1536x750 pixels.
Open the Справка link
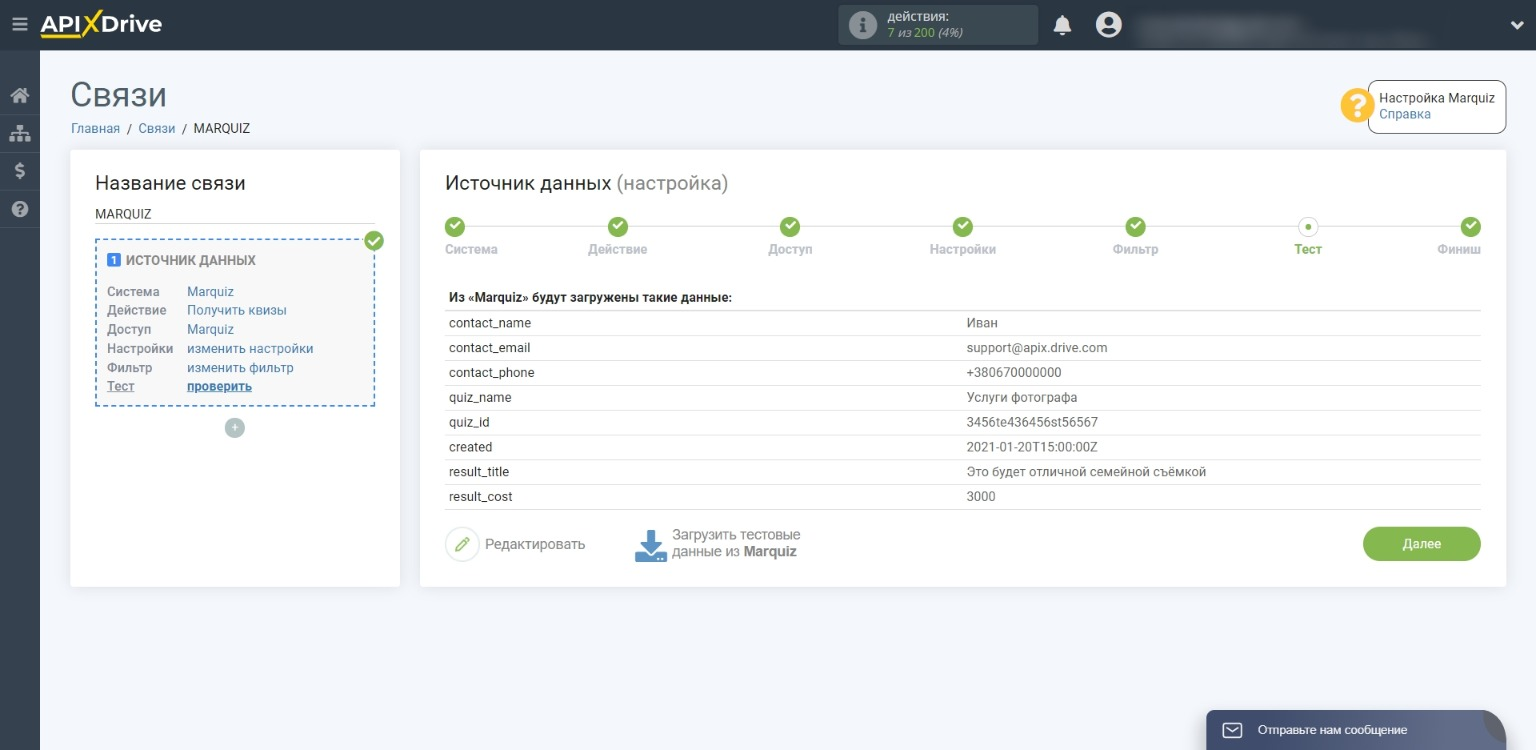[x=1405, y=114]
